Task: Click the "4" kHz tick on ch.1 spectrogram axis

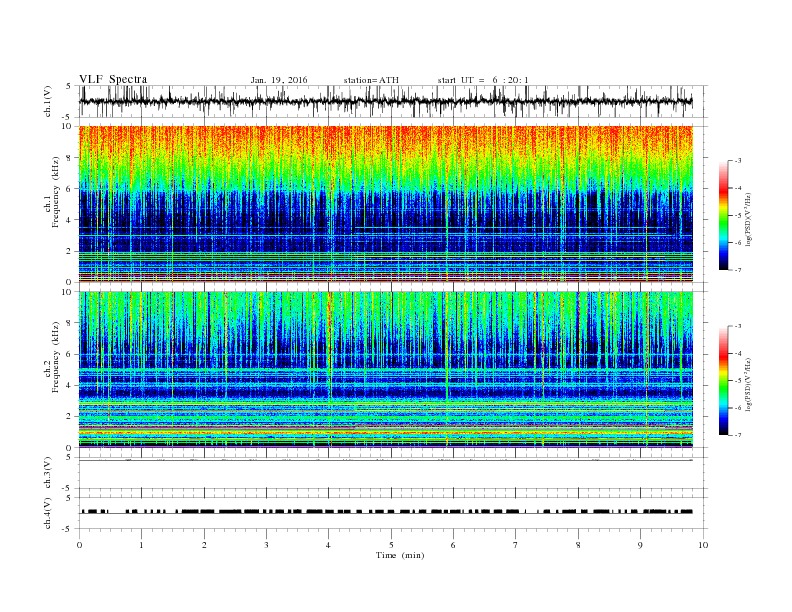Action: [x=69, y=220]
